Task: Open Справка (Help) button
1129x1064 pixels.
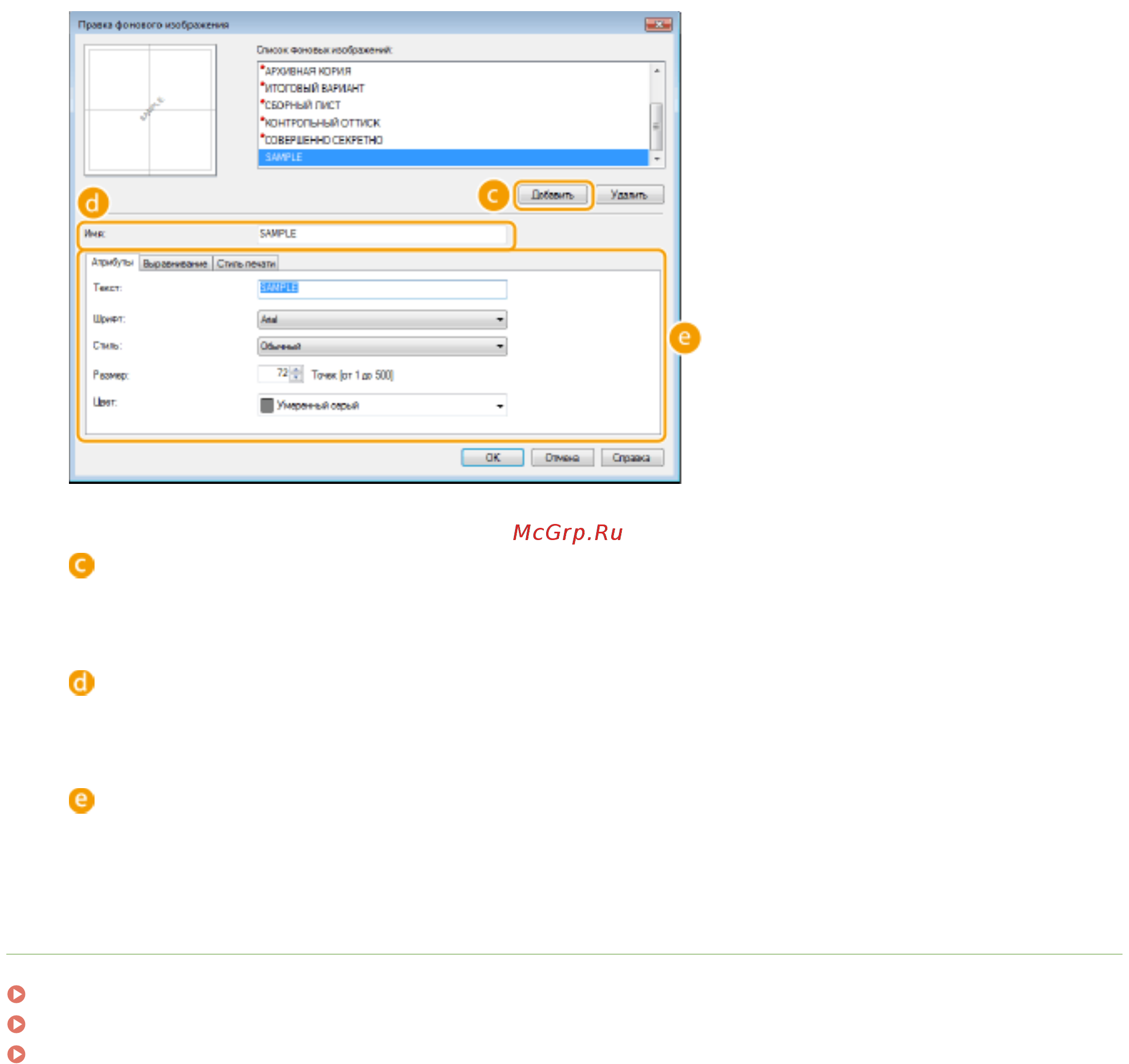Action: (631, 458)
